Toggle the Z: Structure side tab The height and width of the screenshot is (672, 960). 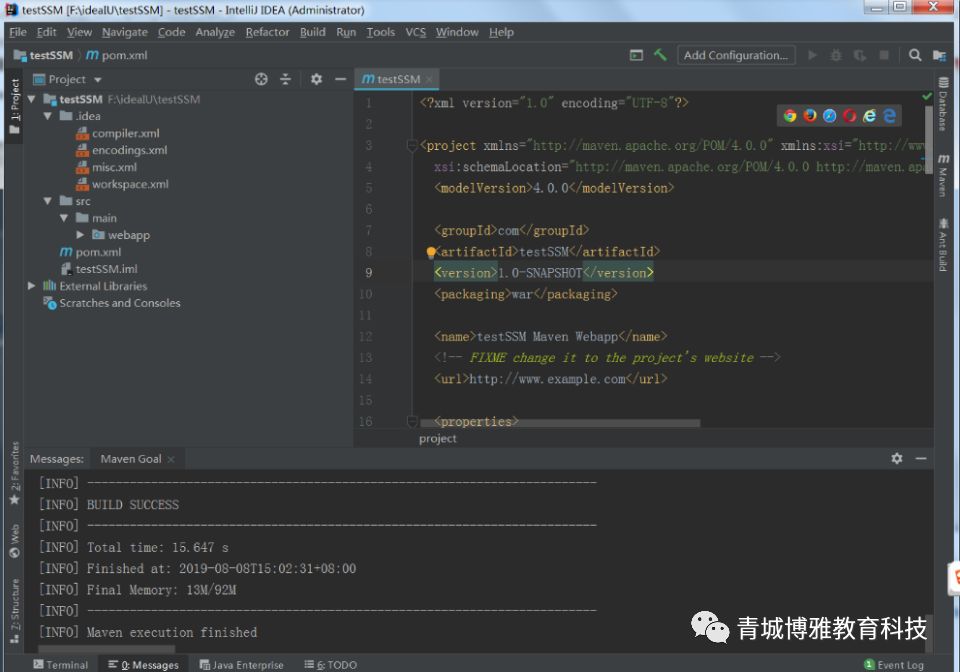point(15,611)
